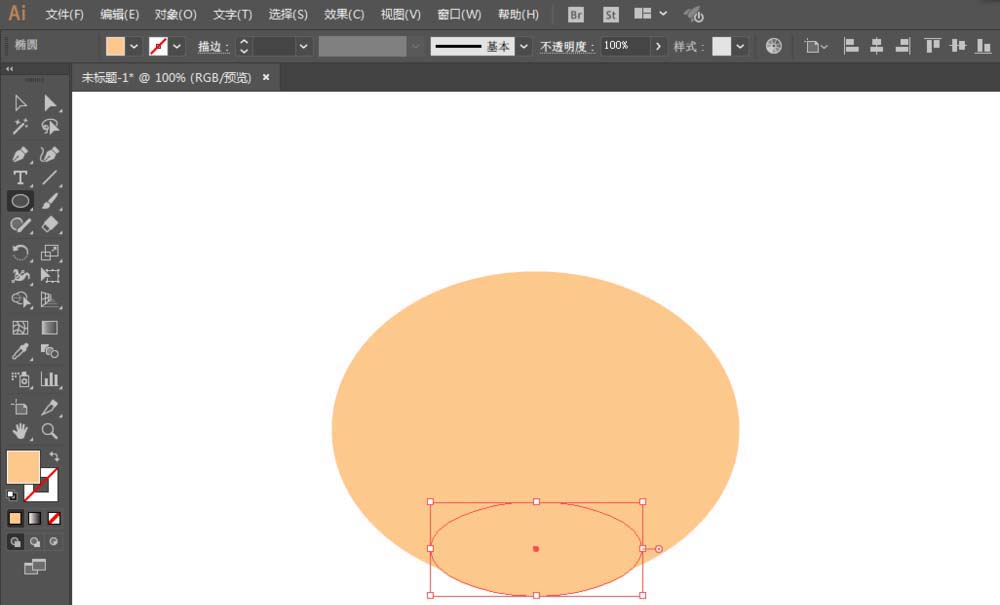The width and height of the screenshot is (1000, 605).
Task: Open stroke weight dropdown
Action: click(x=304, y=46)
